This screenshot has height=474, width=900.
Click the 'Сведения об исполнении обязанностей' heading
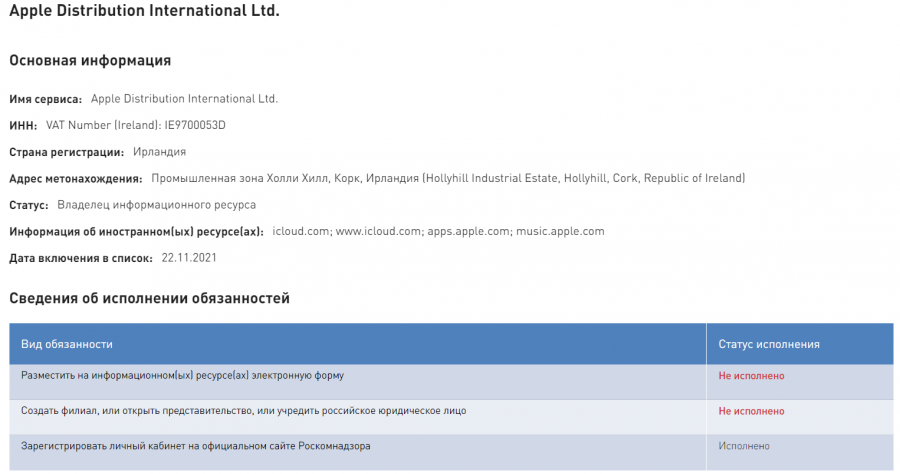(149, 298)
